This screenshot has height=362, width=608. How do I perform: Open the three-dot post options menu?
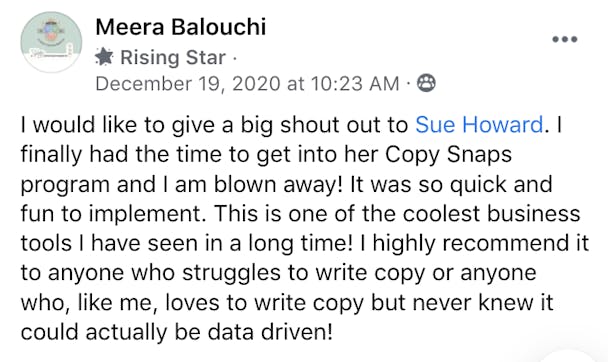[565, 39]
